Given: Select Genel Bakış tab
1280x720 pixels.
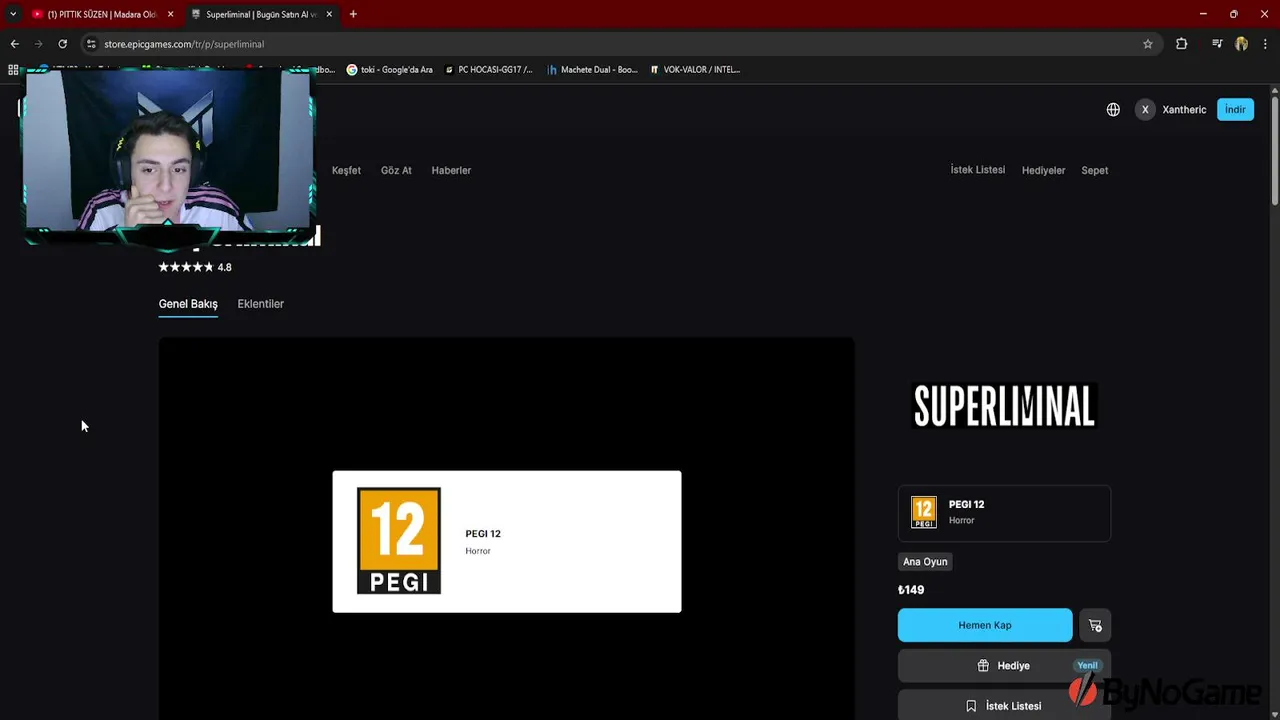Looking at the screenshot, I should coord(188,304).
